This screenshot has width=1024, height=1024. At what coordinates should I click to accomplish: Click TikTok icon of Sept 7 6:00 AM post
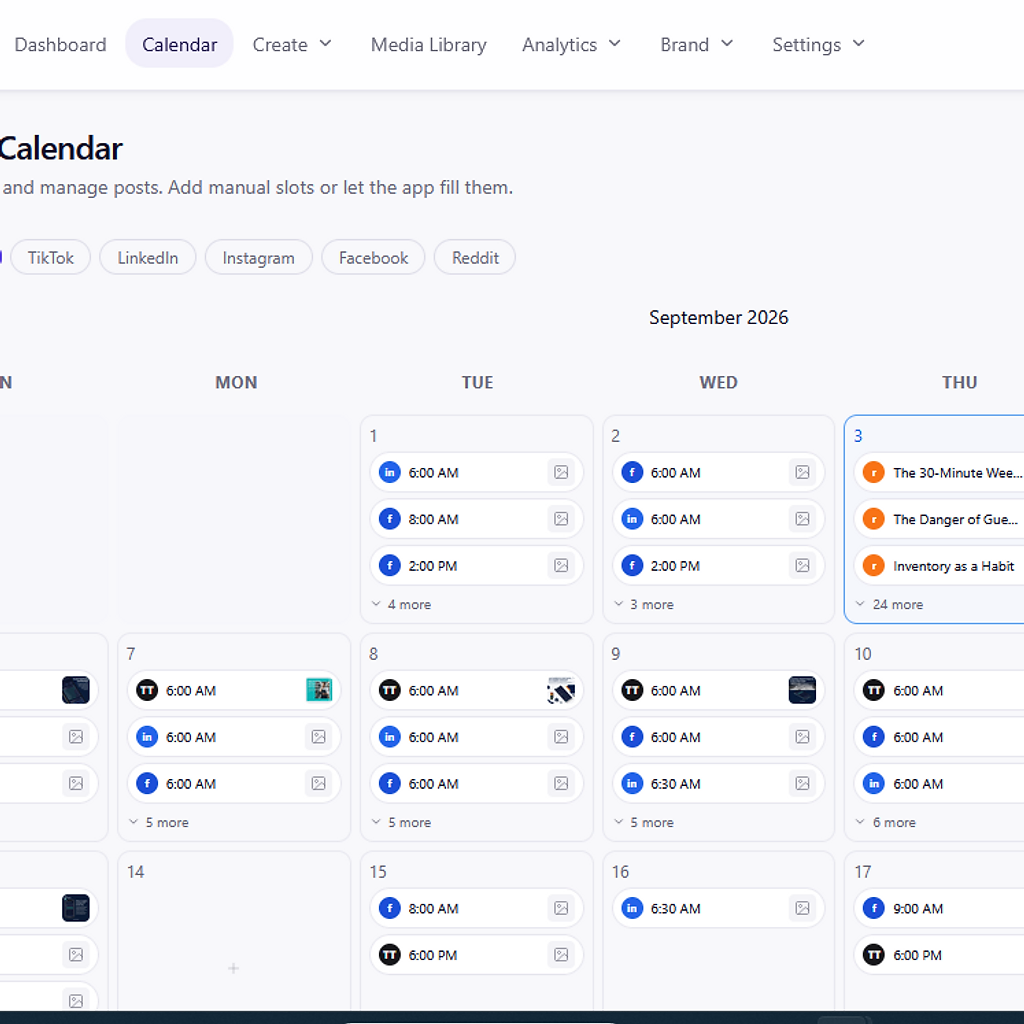click(147, 690)
